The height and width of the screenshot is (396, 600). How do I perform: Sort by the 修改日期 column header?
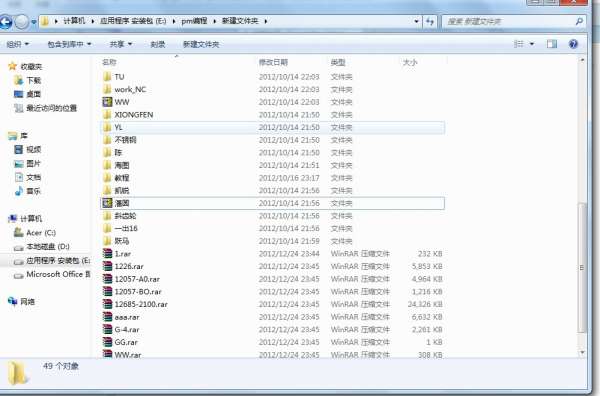coord(273,62)
